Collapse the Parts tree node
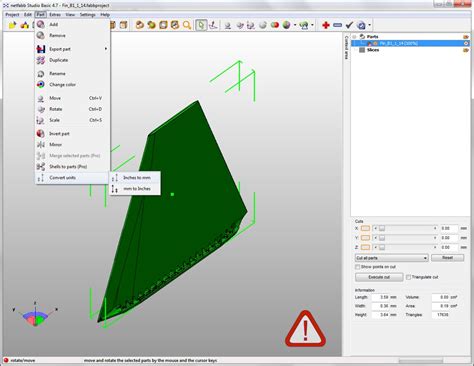Screen dimensions: 474x366 click(x=355, y=37)
